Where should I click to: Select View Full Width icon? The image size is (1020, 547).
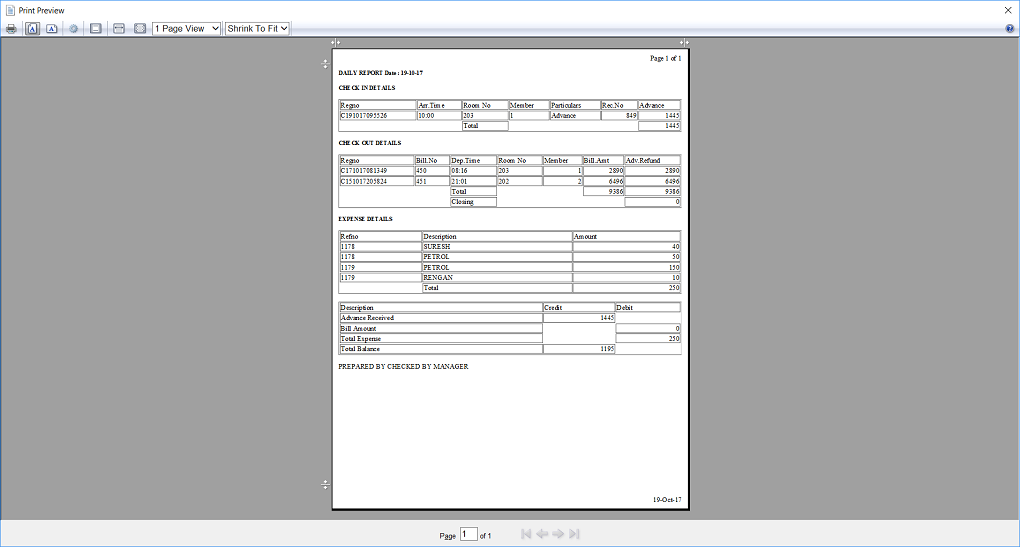118,29
